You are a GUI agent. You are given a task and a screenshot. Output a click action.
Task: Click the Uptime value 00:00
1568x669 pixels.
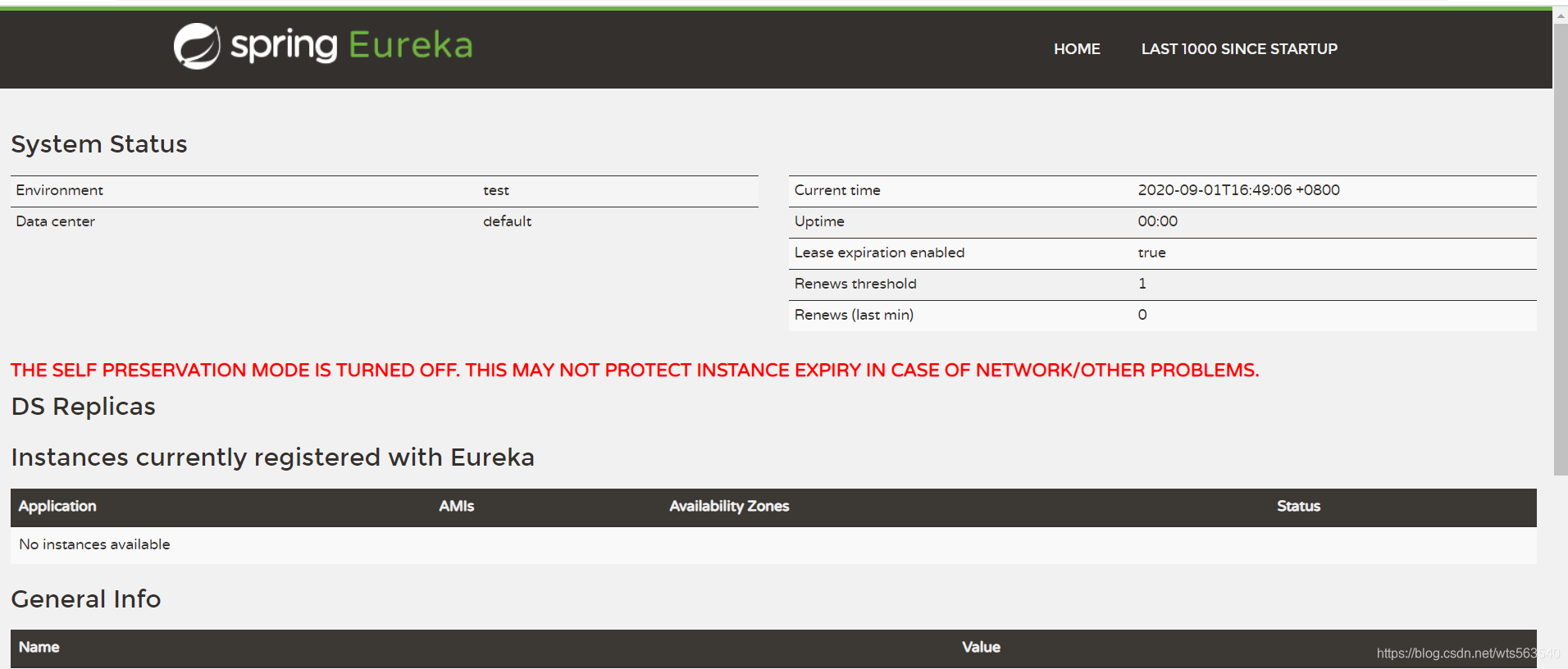click(1157, 221)
